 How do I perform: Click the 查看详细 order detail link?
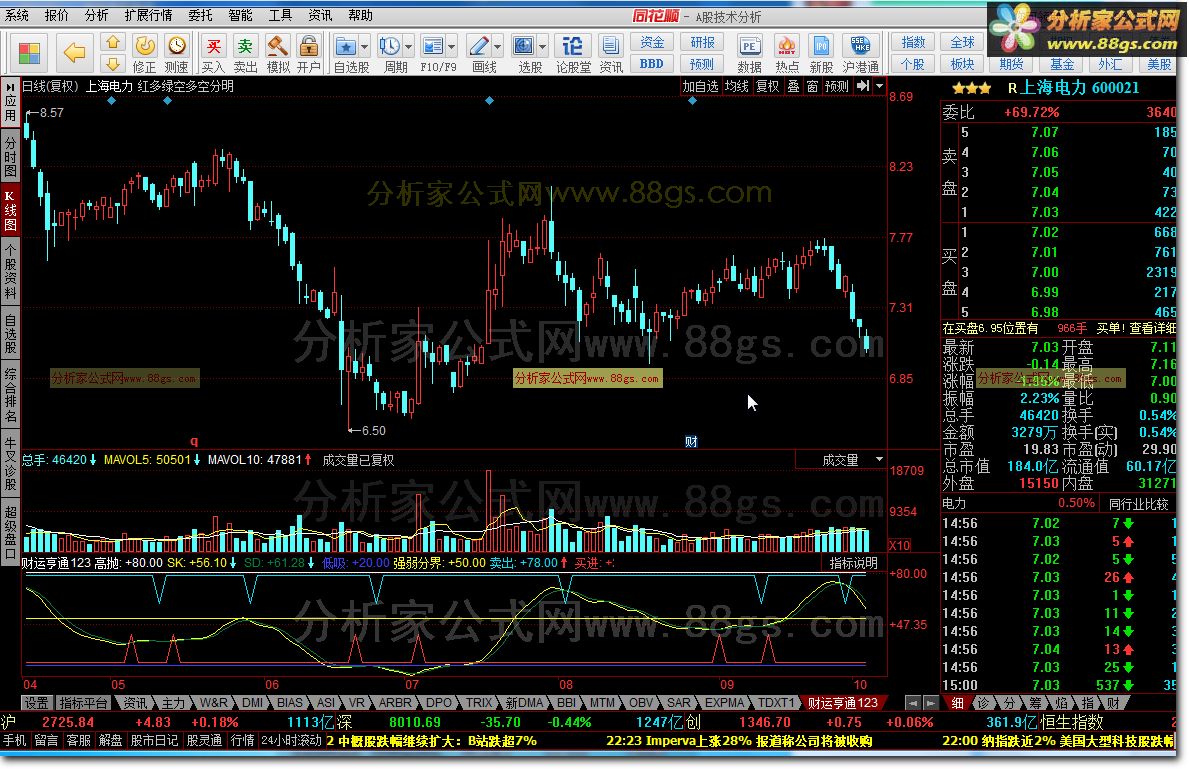pos(1153,328)
